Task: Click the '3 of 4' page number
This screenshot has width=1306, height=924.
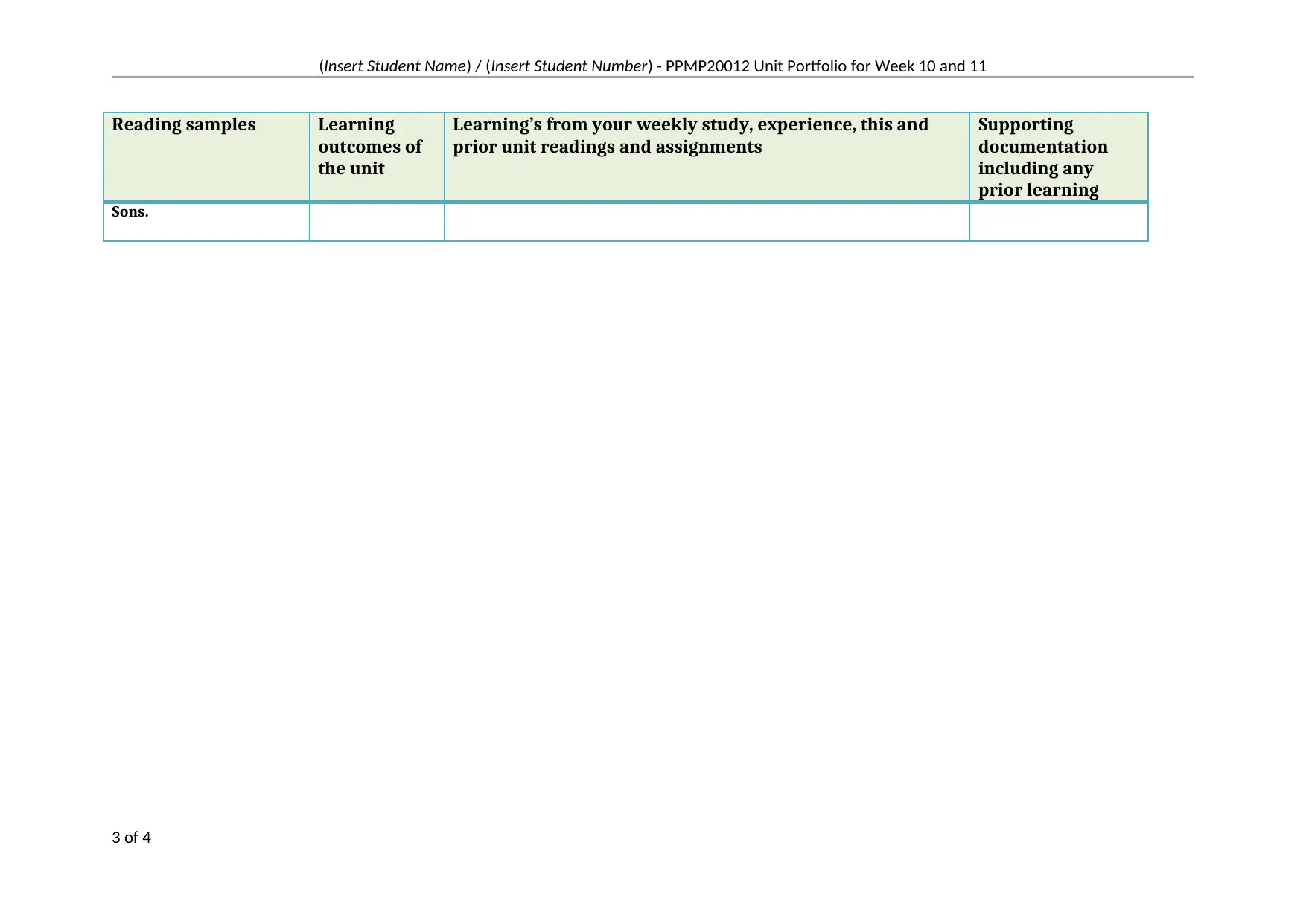Action: 131,838
